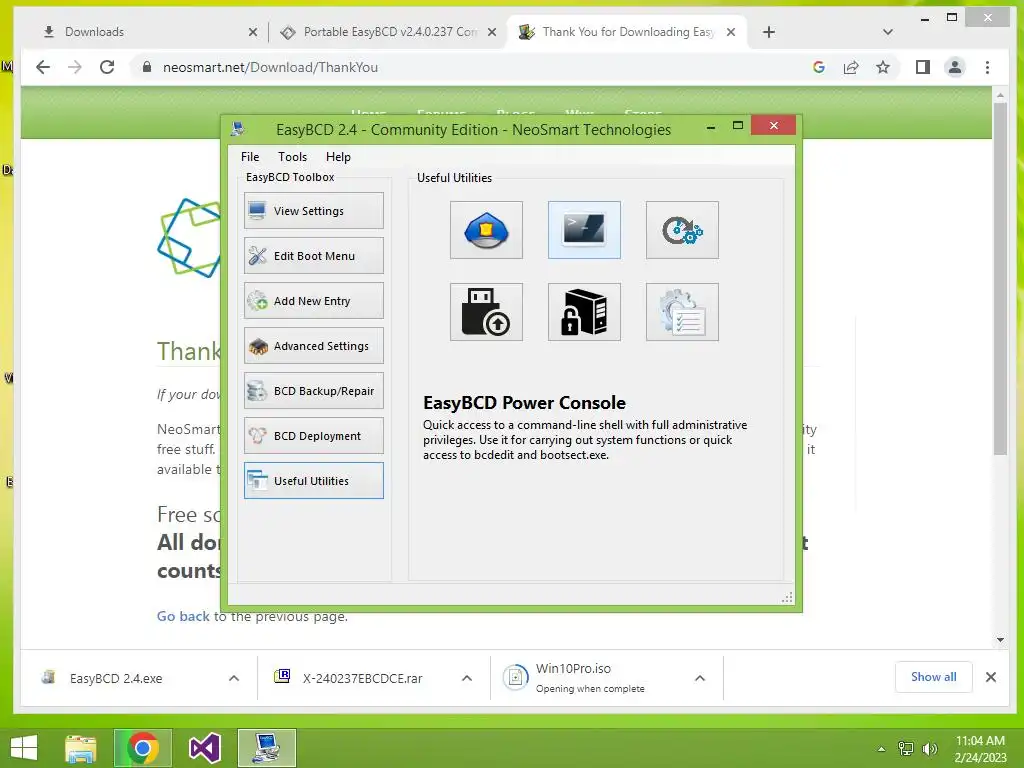
Task: Open View Settings in EasyBCD Toolbox
Action: (x=313, y=210)
